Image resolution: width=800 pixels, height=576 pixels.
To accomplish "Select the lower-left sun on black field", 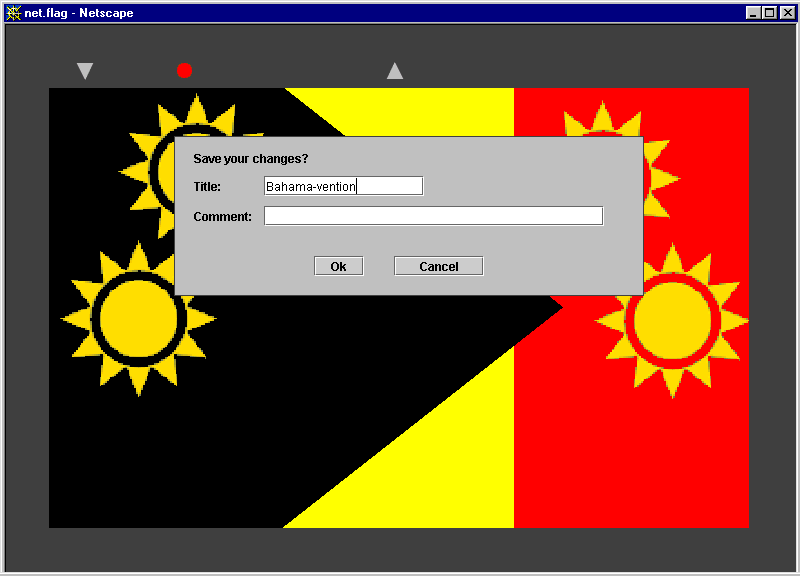I will coord(138,319).
